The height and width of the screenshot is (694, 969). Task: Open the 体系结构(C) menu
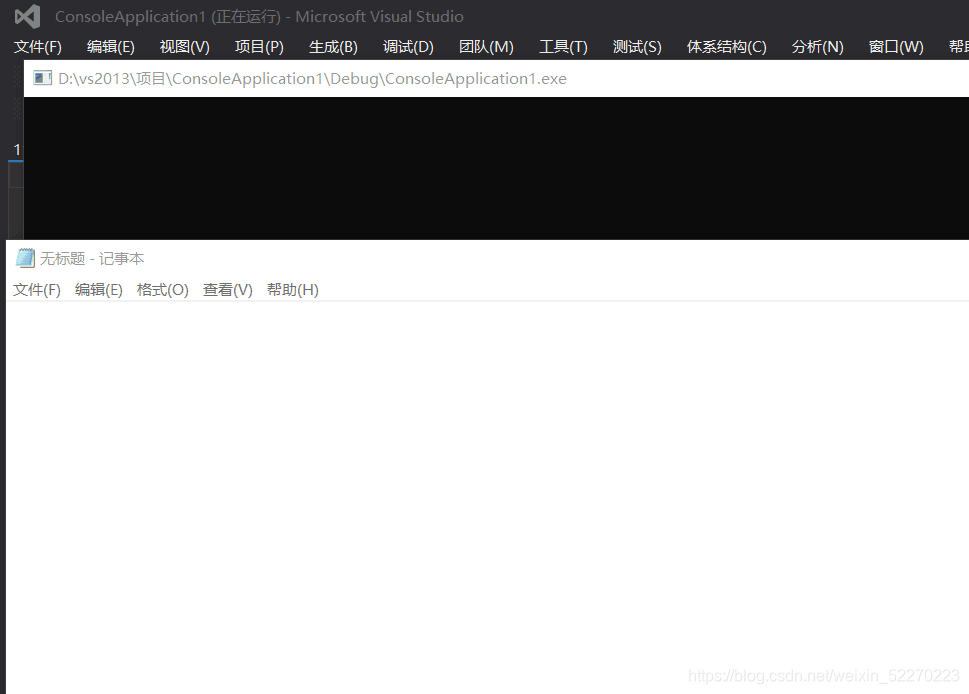click(727, 47)
